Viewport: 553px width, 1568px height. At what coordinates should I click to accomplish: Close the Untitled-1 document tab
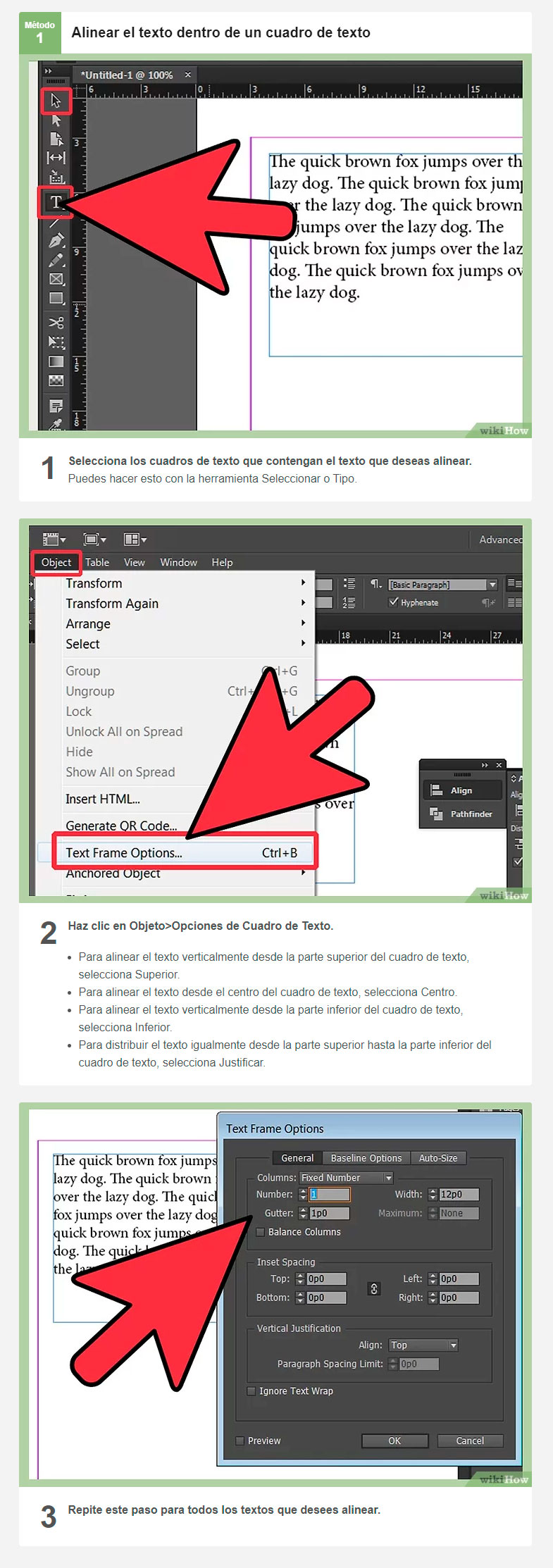(187, 75)
